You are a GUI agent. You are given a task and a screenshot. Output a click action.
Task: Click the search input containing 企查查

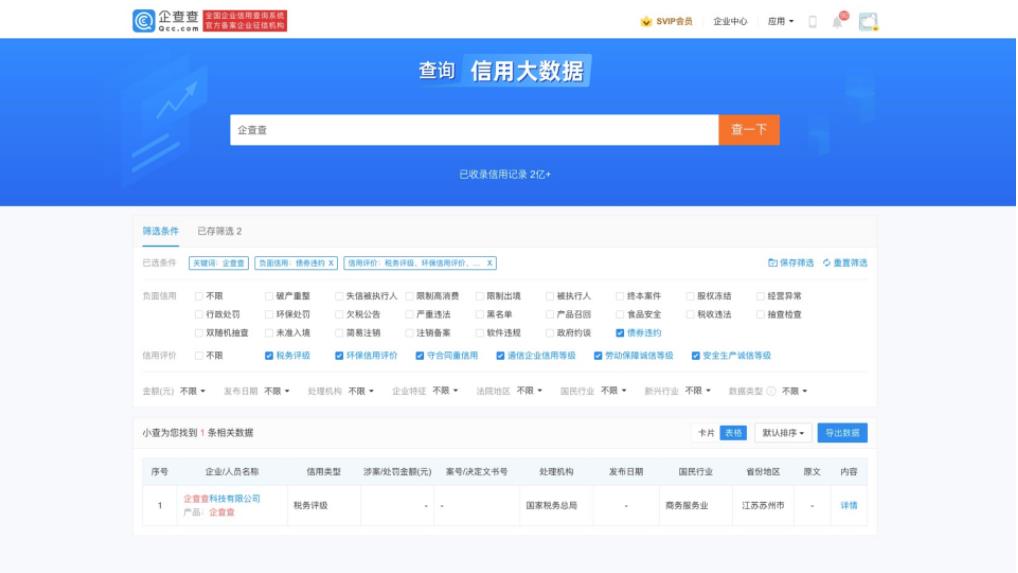[474, 130]
